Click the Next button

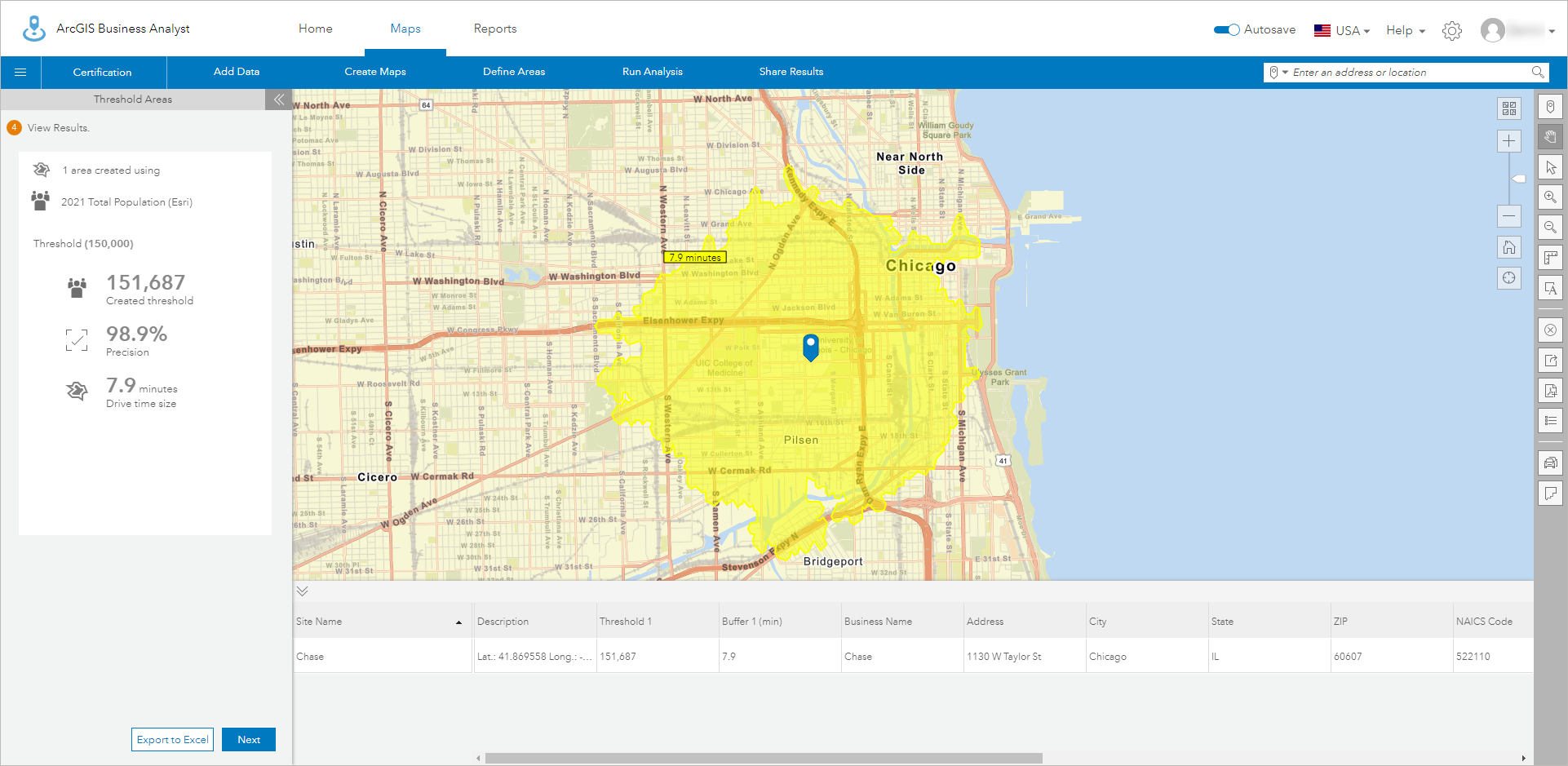click(249, 740)
